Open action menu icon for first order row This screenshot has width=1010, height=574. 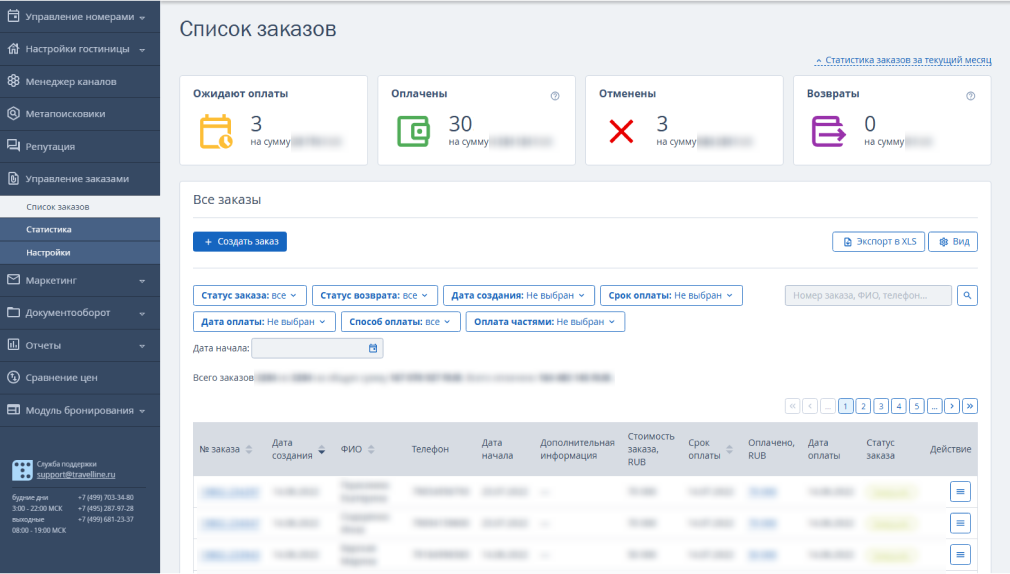pyautogui.click(x=960, y=492)
